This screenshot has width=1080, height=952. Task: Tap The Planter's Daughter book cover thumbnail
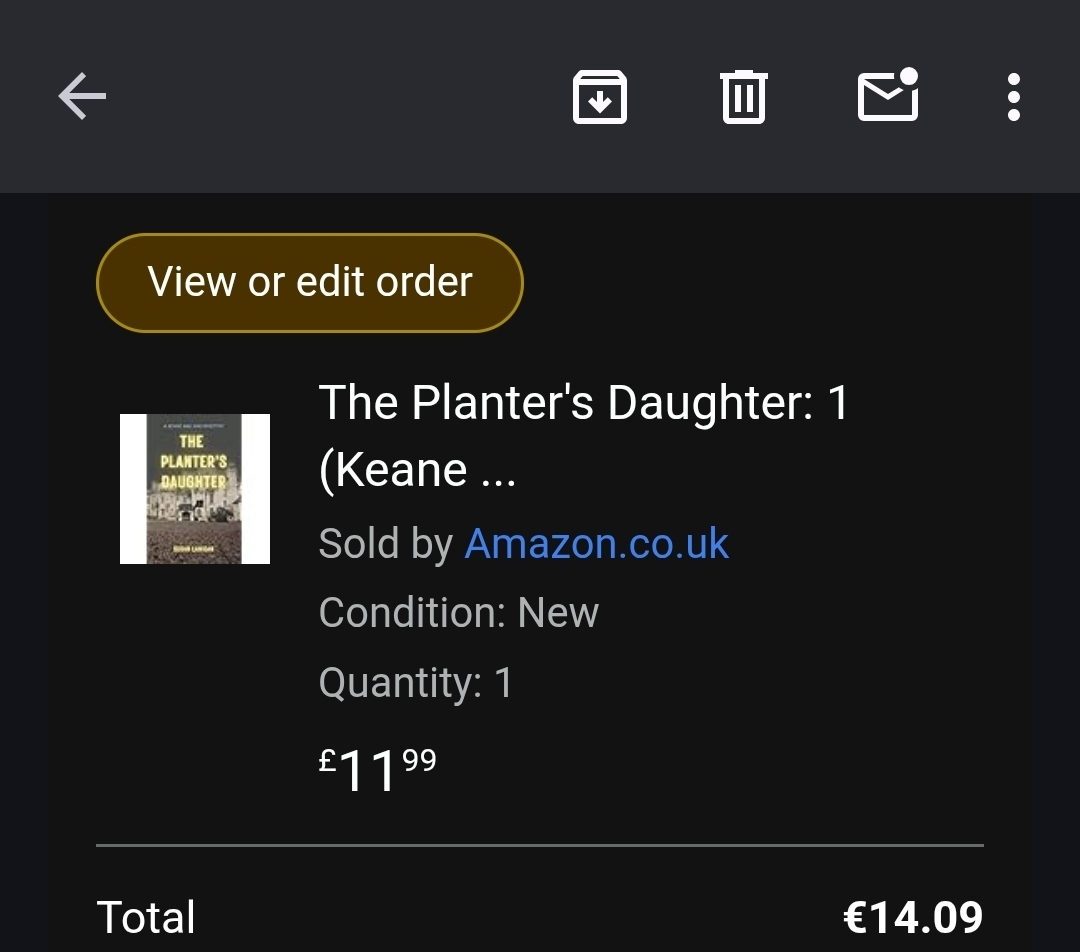tap(195, 489)
